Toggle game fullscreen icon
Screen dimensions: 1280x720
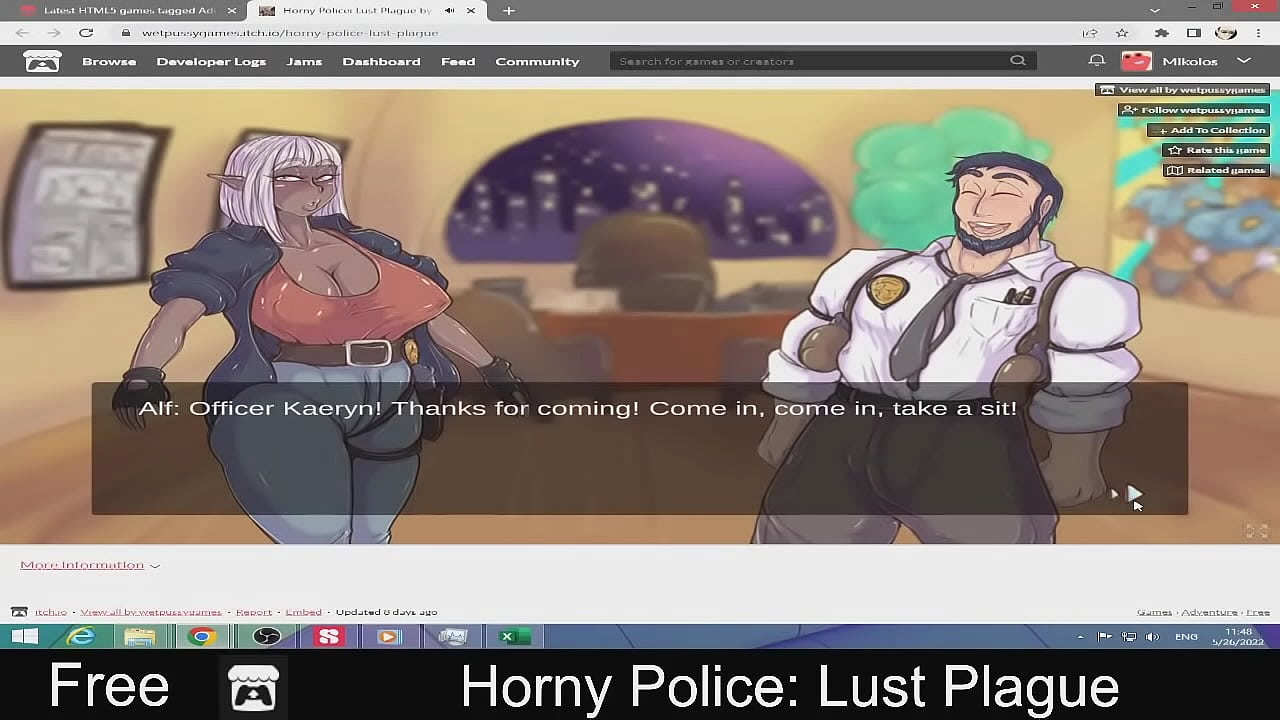click(x=1257, y=531)
